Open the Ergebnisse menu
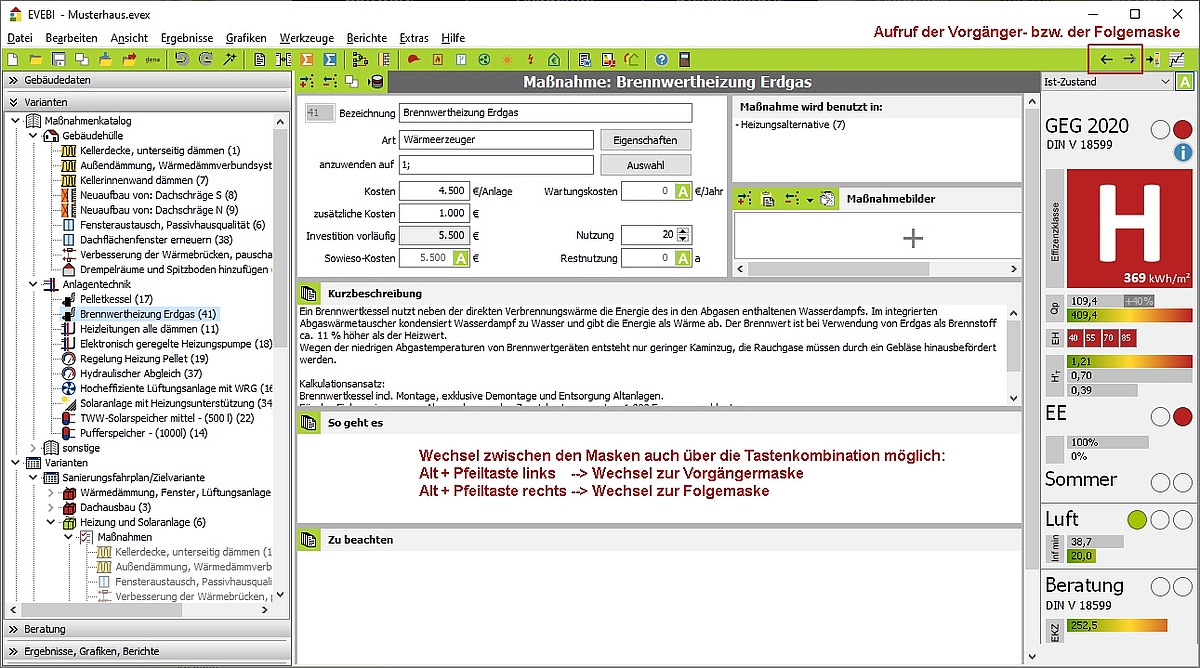Screen dimensions: 1200x668 187,37
